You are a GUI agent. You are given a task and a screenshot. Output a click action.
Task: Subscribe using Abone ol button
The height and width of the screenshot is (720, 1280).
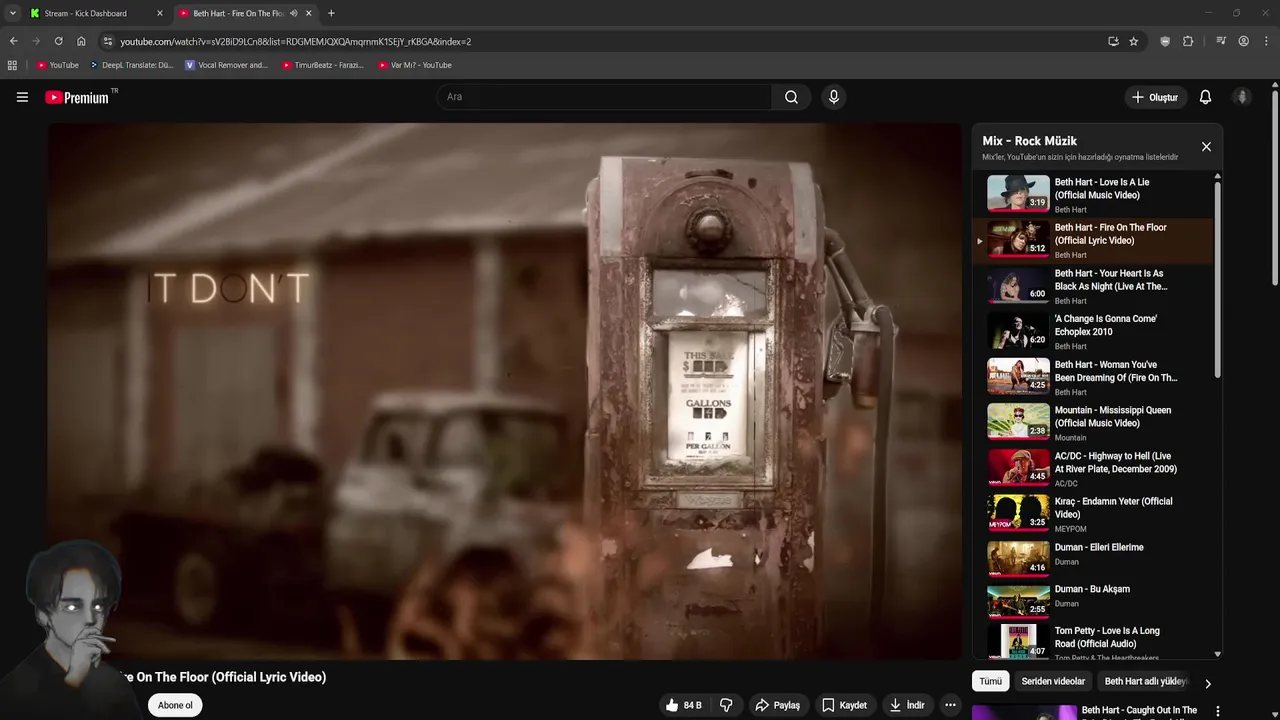[x=175, y=705]
